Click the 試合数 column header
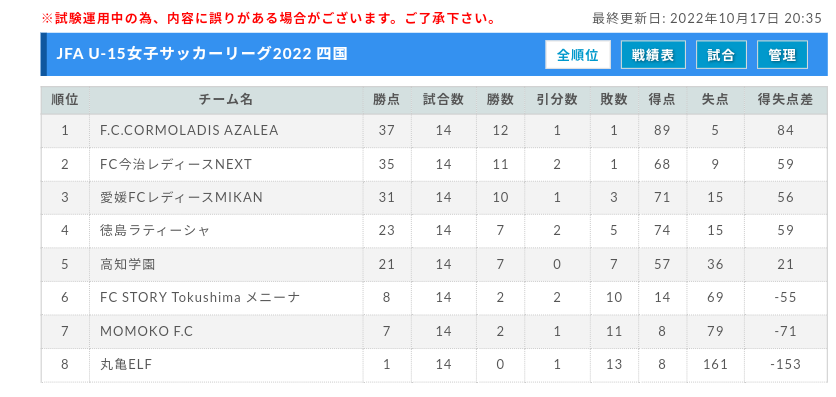836x397 pixels. [443, 100]
